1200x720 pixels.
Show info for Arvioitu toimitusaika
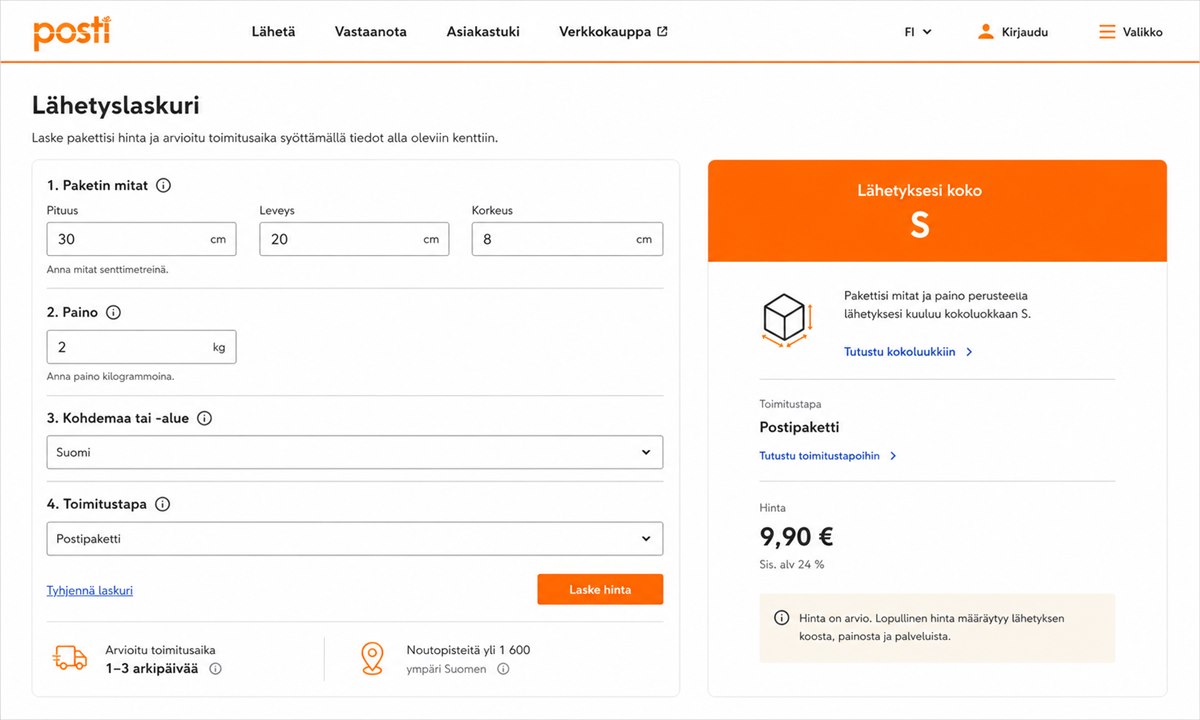215,669
